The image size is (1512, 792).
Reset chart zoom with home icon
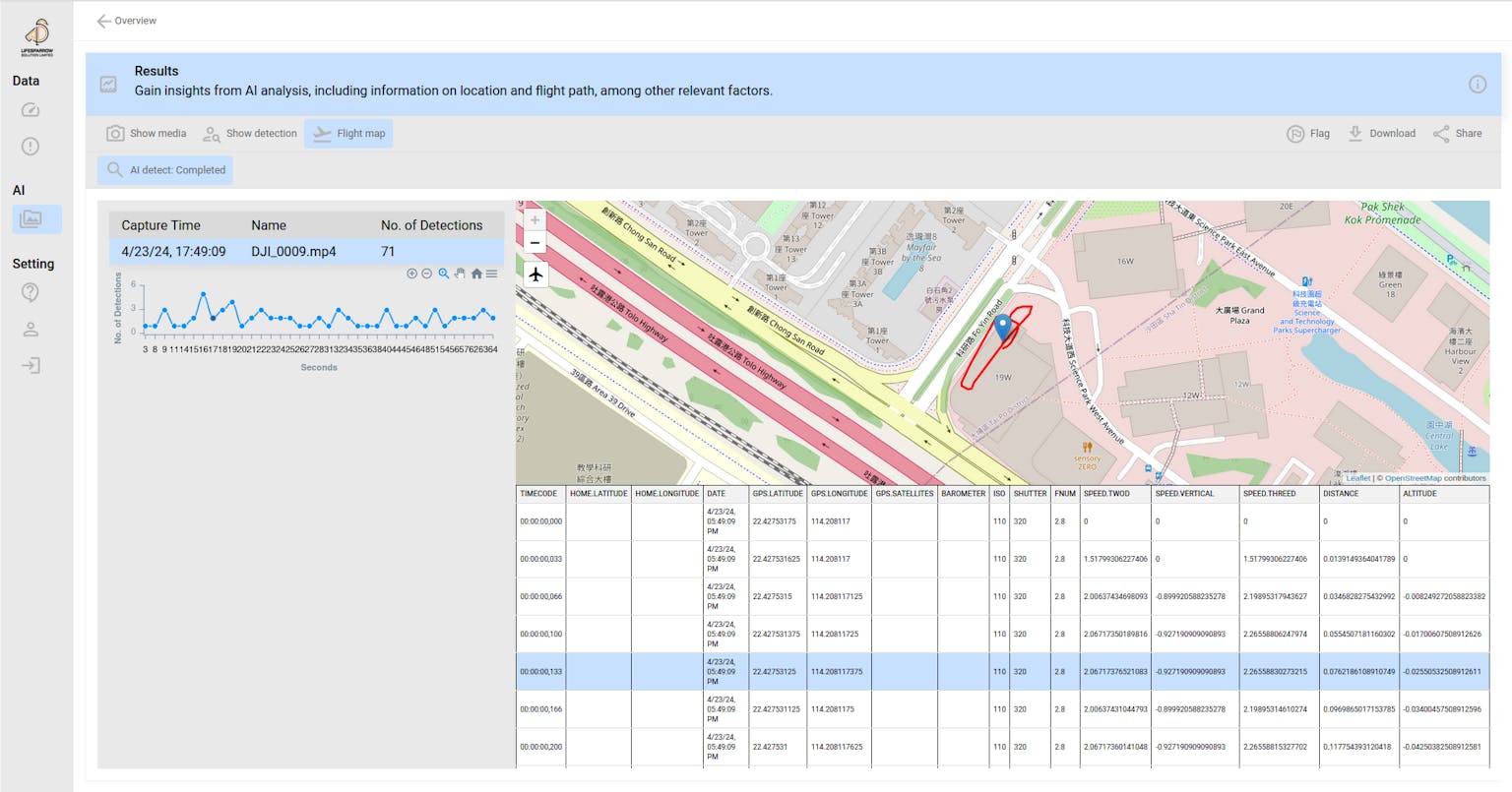click(x=476, y=274)
